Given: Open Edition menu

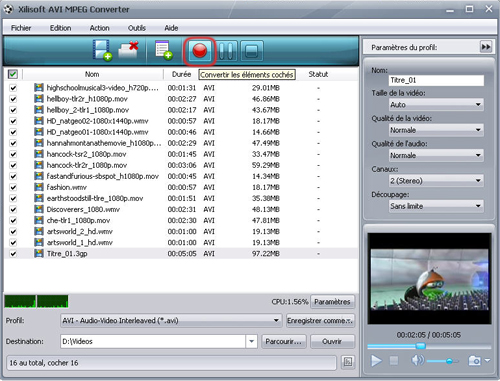Looking at the screenshot, I should [60, 28].
